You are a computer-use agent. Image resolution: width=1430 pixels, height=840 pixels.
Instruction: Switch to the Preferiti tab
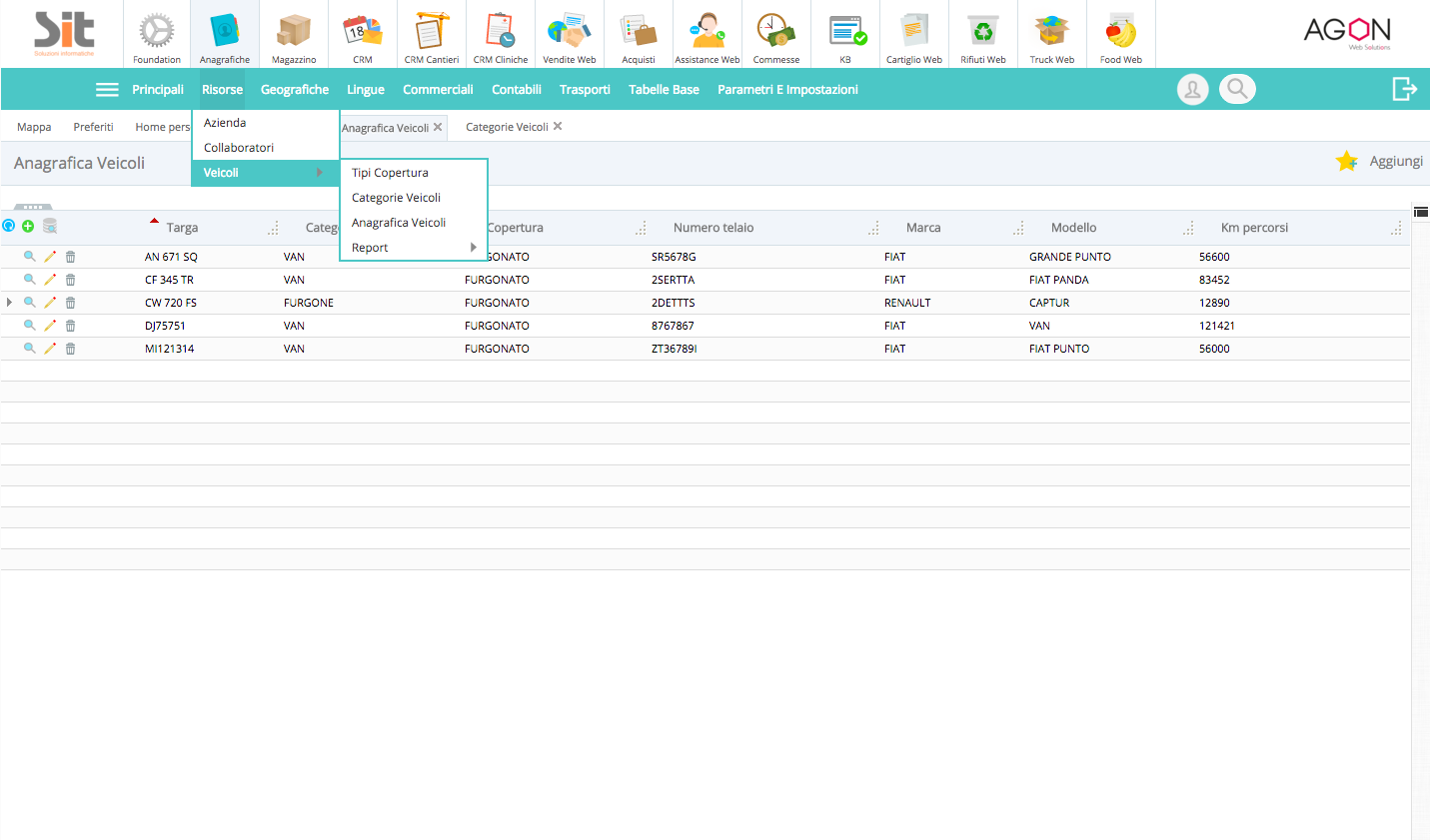[x=93, y=127]
